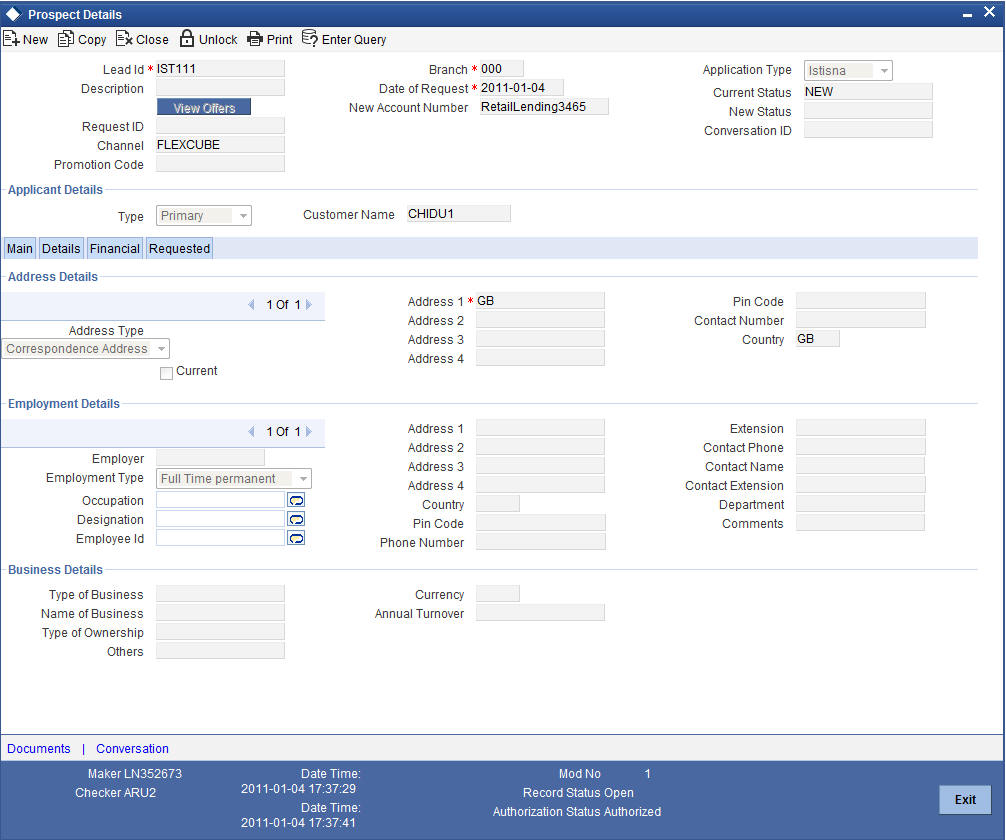Screen dimensions: 1006x840
Task: Click the Currency field
Action: click(x=498, y=594)
